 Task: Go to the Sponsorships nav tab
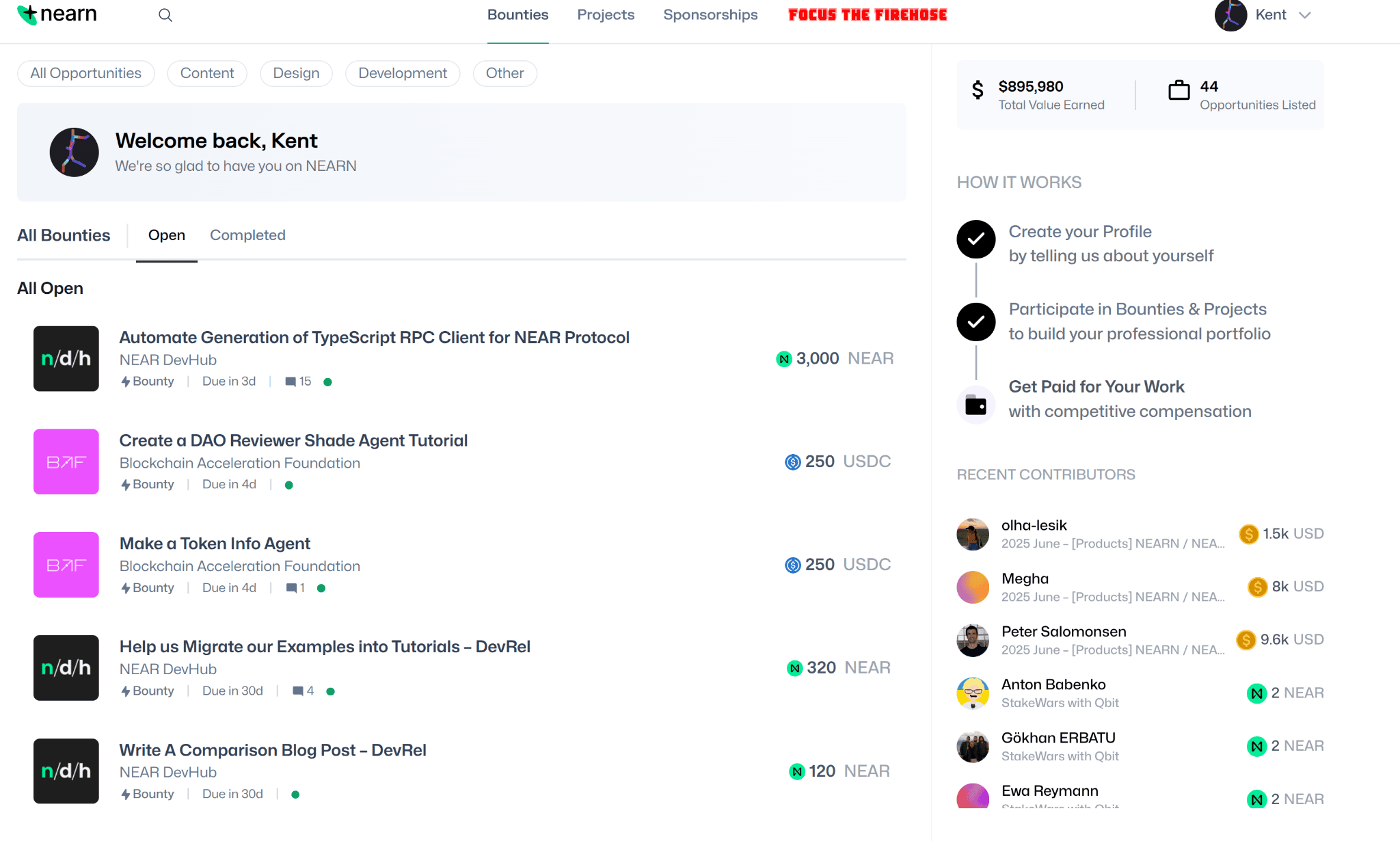[x=710, y=15]
